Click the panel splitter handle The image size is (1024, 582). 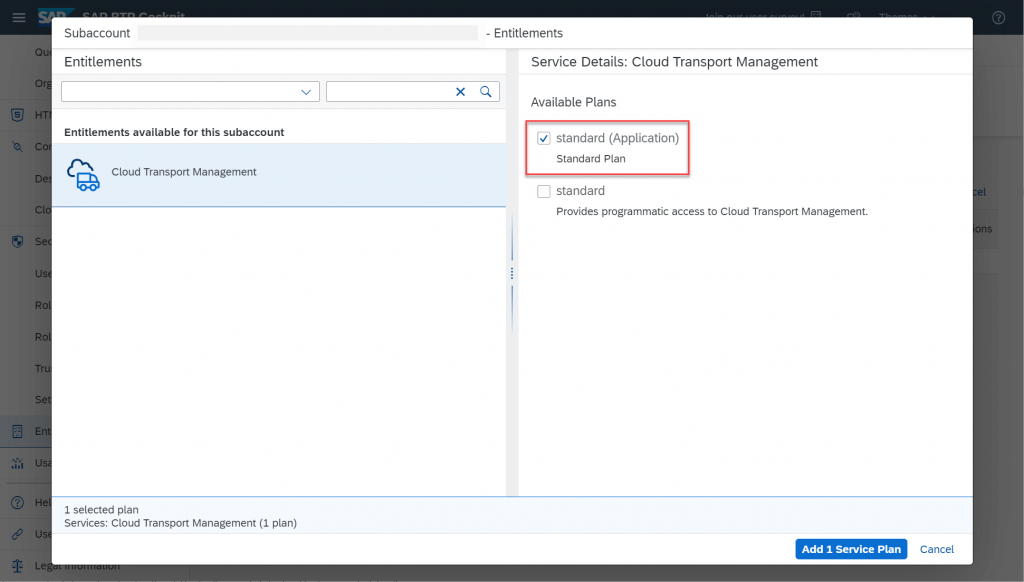[x=512, y=274]
